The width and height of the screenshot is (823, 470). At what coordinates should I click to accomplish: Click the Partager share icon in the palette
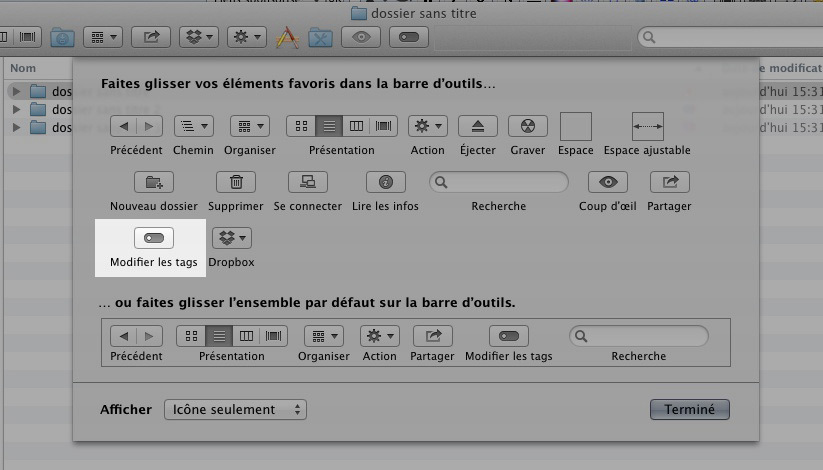click(670, 182)
